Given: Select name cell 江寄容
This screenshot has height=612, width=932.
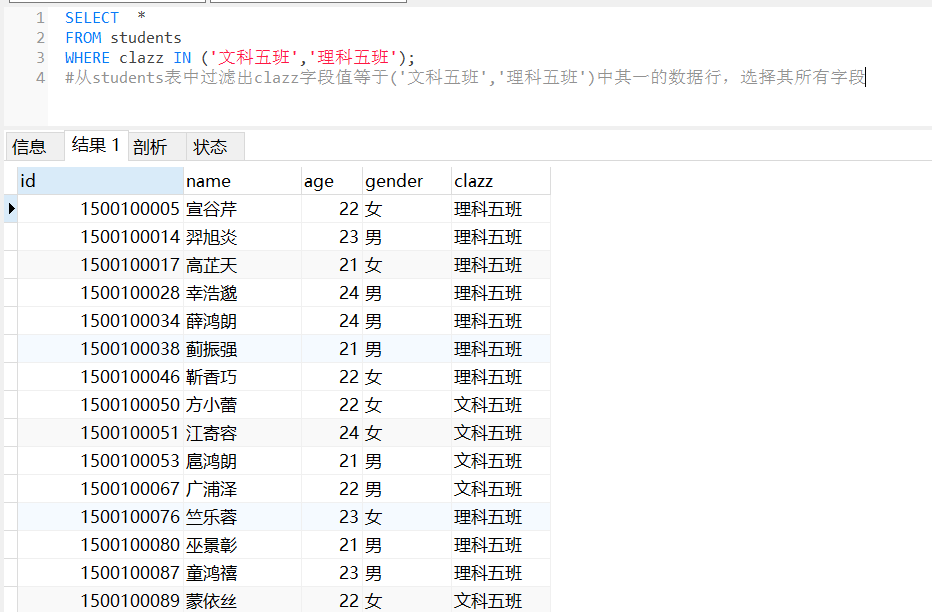Looking at the screenshot, I should 242,433.
